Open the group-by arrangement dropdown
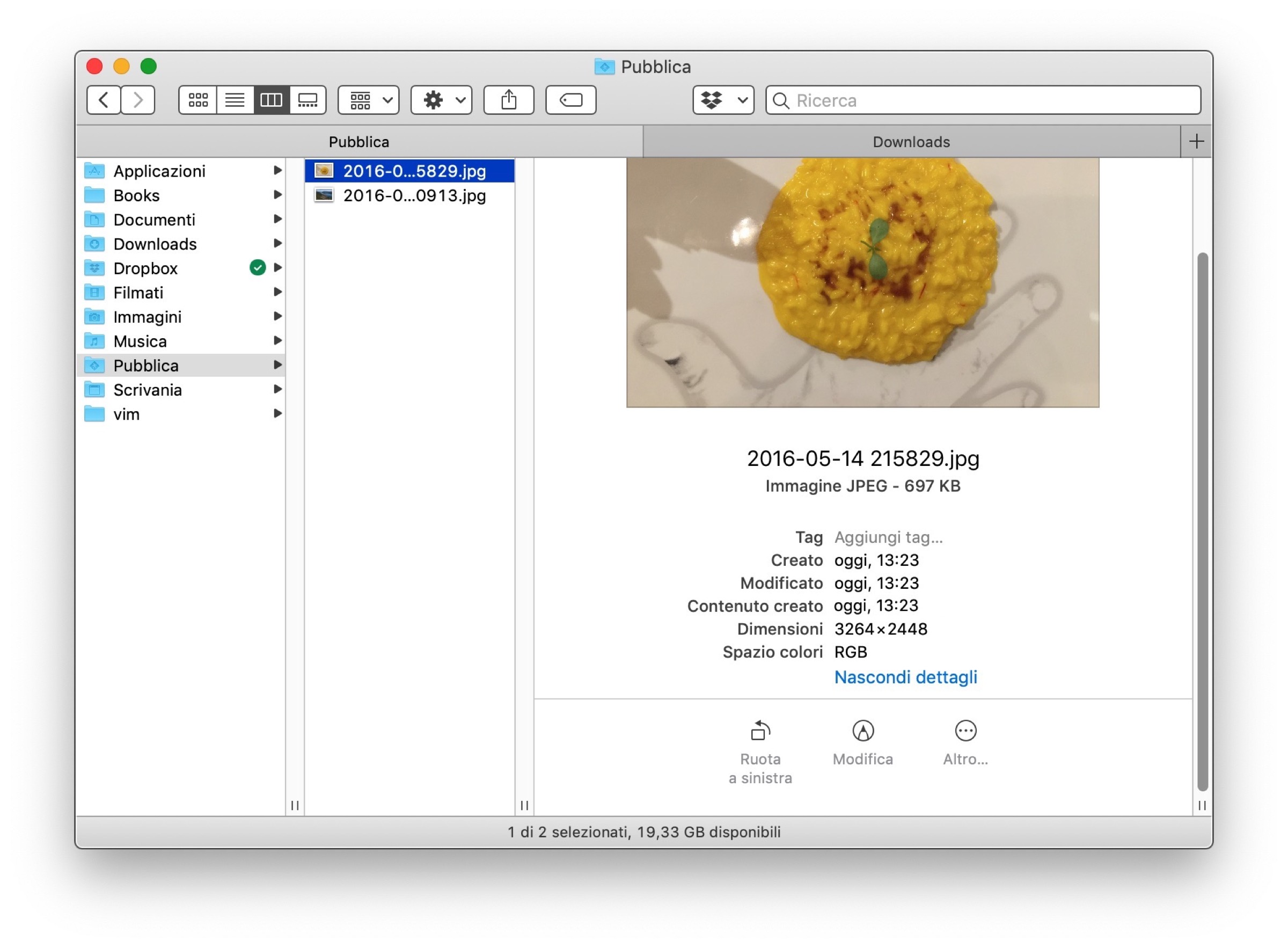The image size is (1288, 948). [368, 100]
